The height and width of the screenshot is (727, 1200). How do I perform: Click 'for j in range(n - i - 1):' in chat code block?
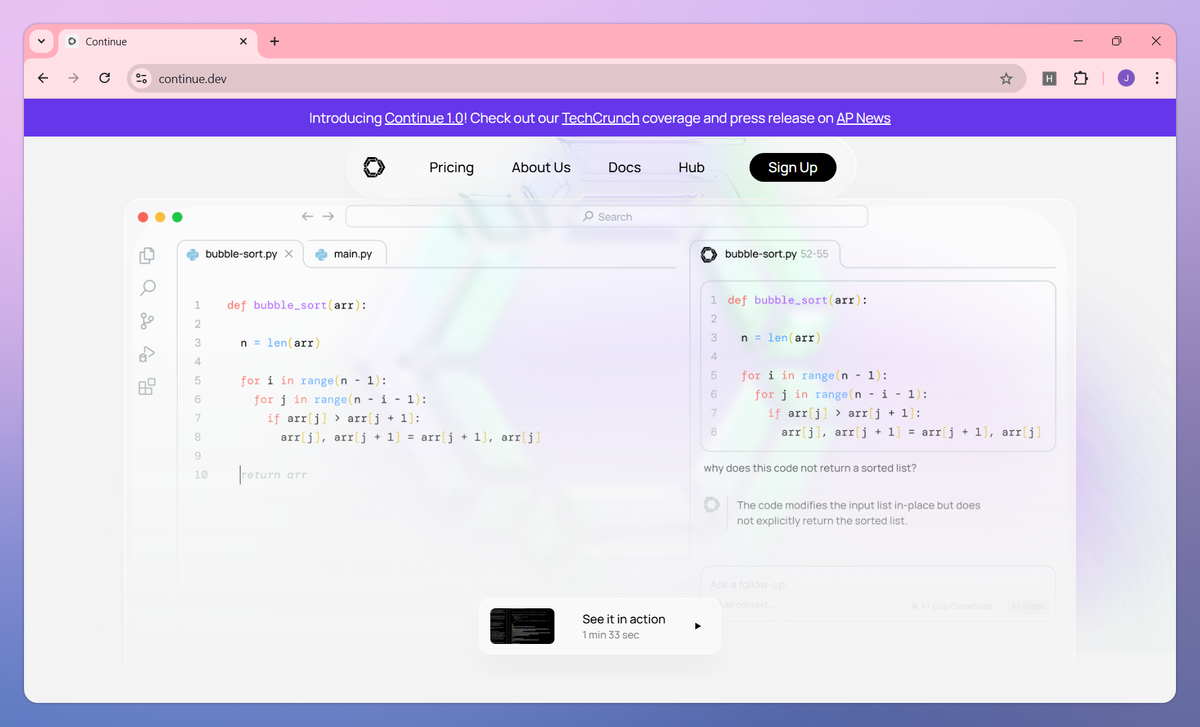[x=841, y=394]
